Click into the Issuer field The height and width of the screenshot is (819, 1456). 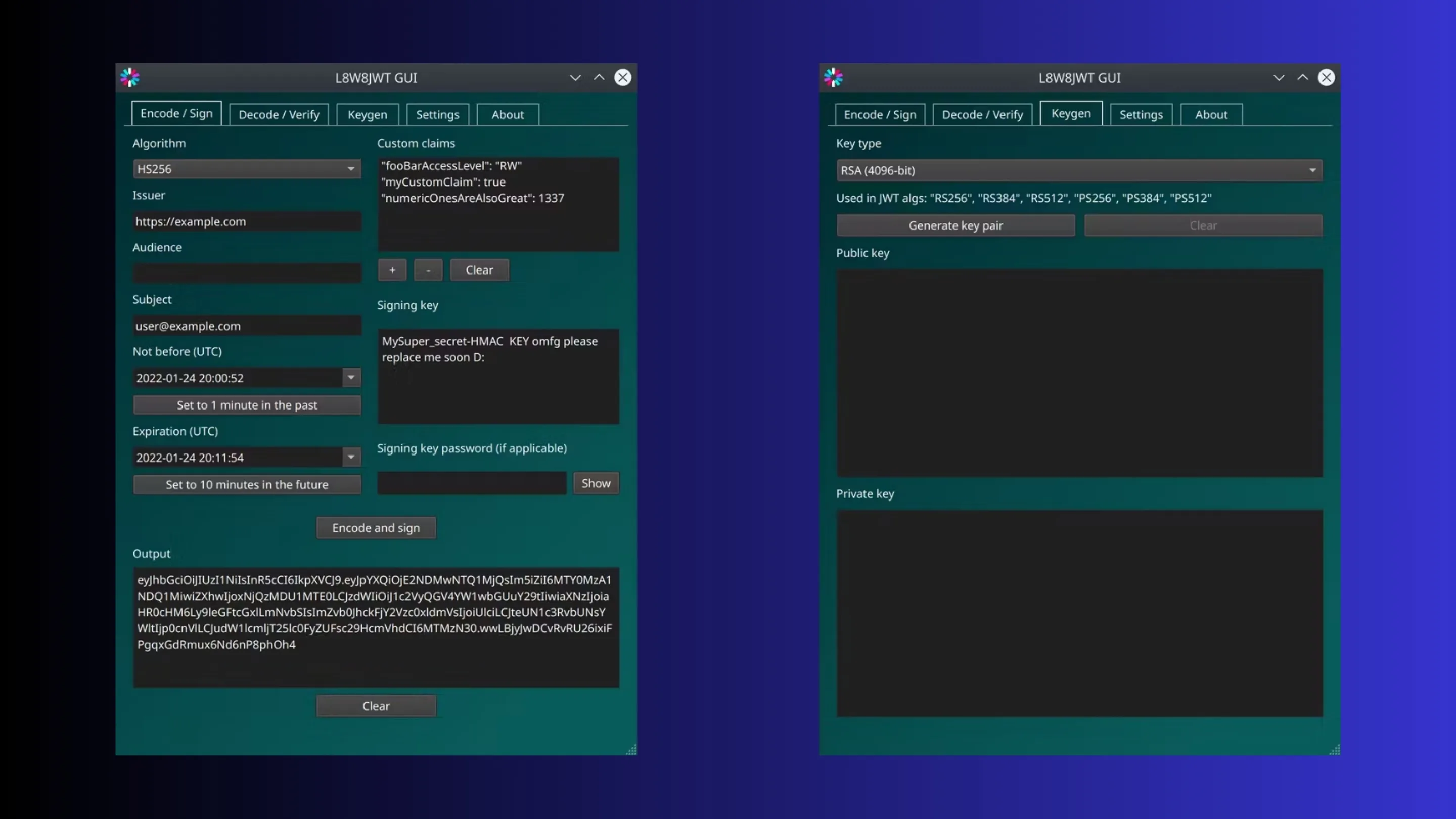click(247, 221)
